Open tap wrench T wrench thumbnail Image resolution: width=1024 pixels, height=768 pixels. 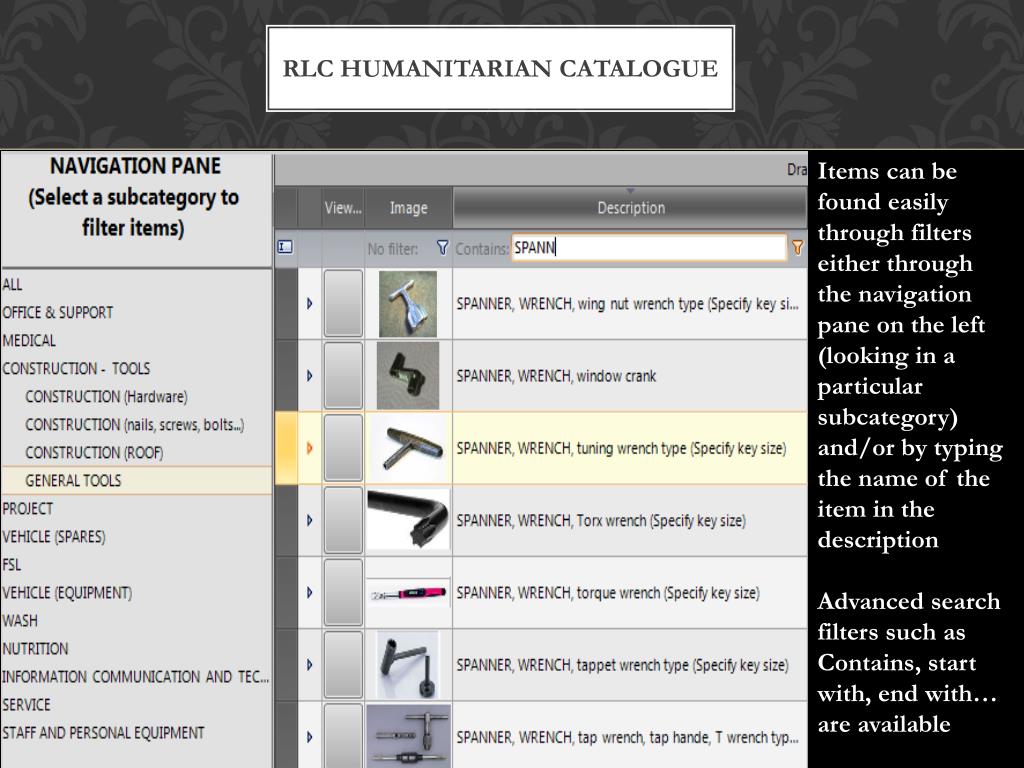[x=408, y=736]
